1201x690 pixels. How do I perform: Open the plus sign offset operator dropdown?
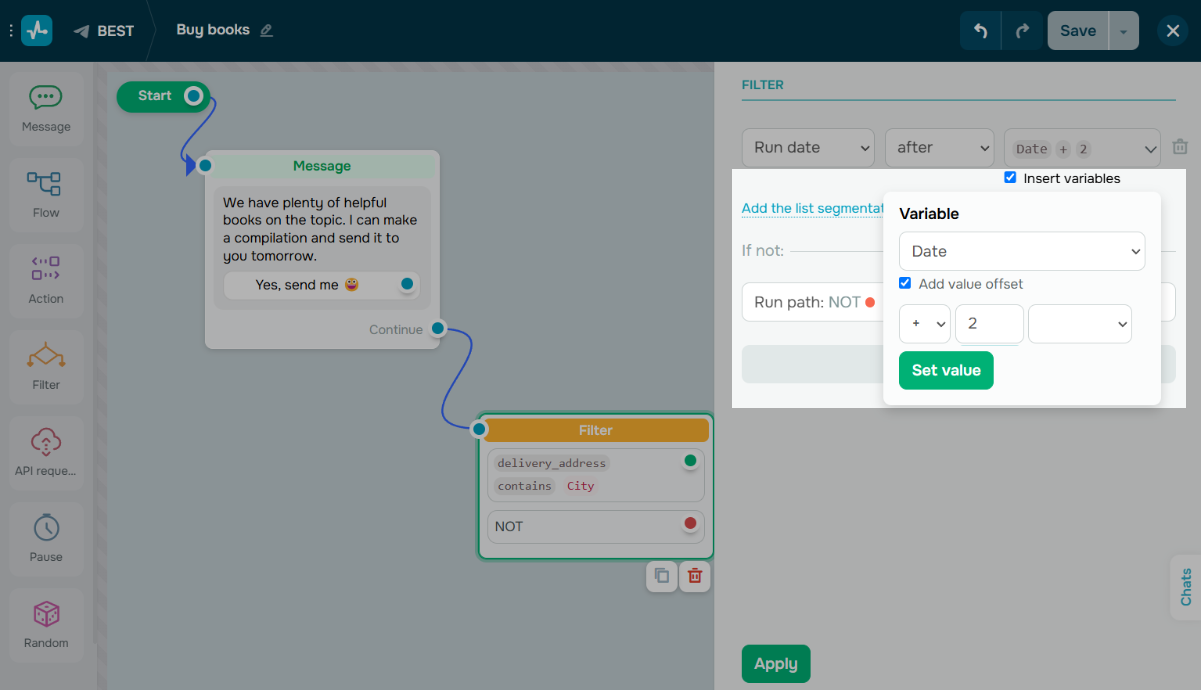(x=925, y=324)
